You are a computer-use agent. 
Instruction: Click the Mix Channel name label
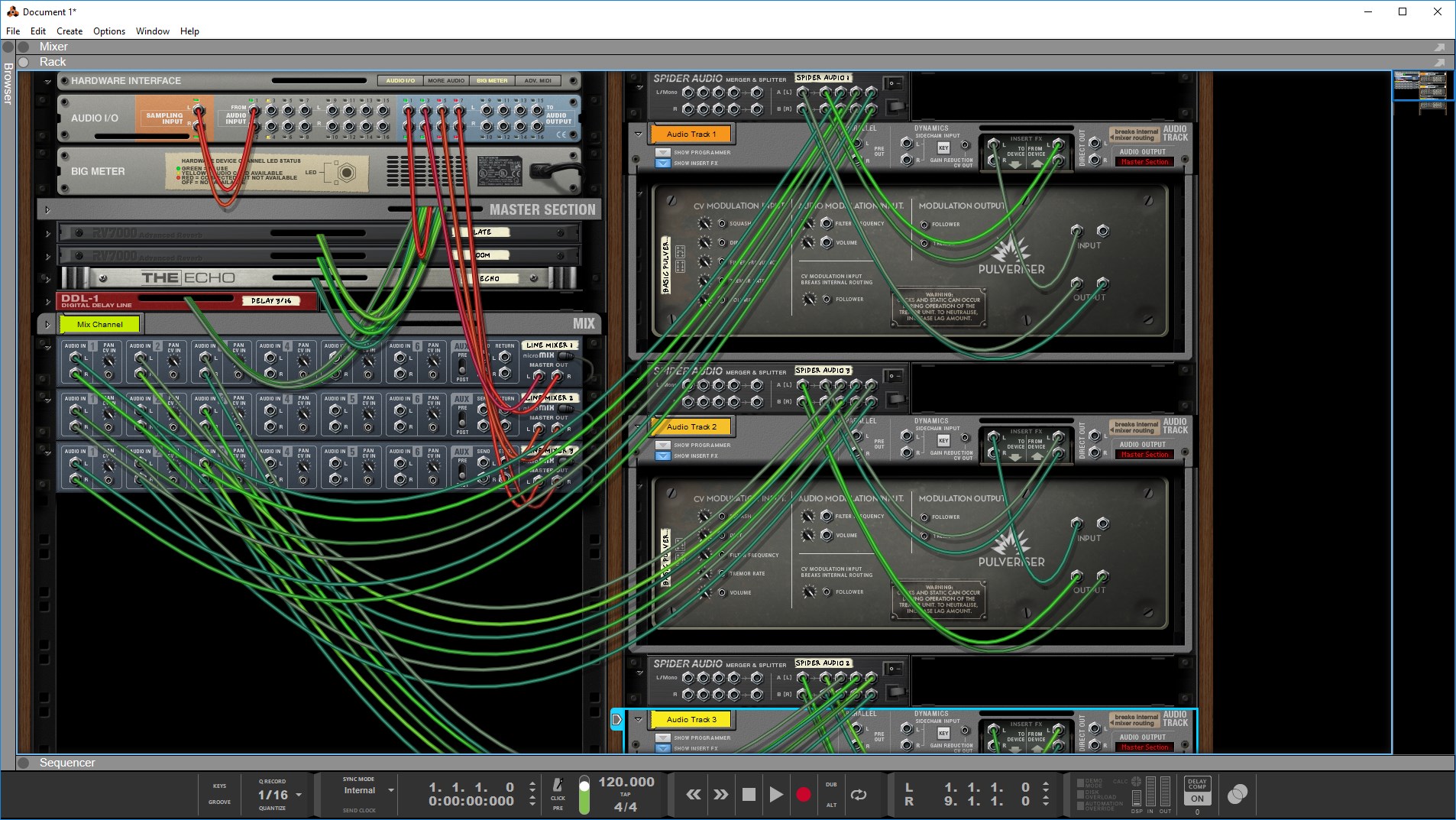[100, 324]
